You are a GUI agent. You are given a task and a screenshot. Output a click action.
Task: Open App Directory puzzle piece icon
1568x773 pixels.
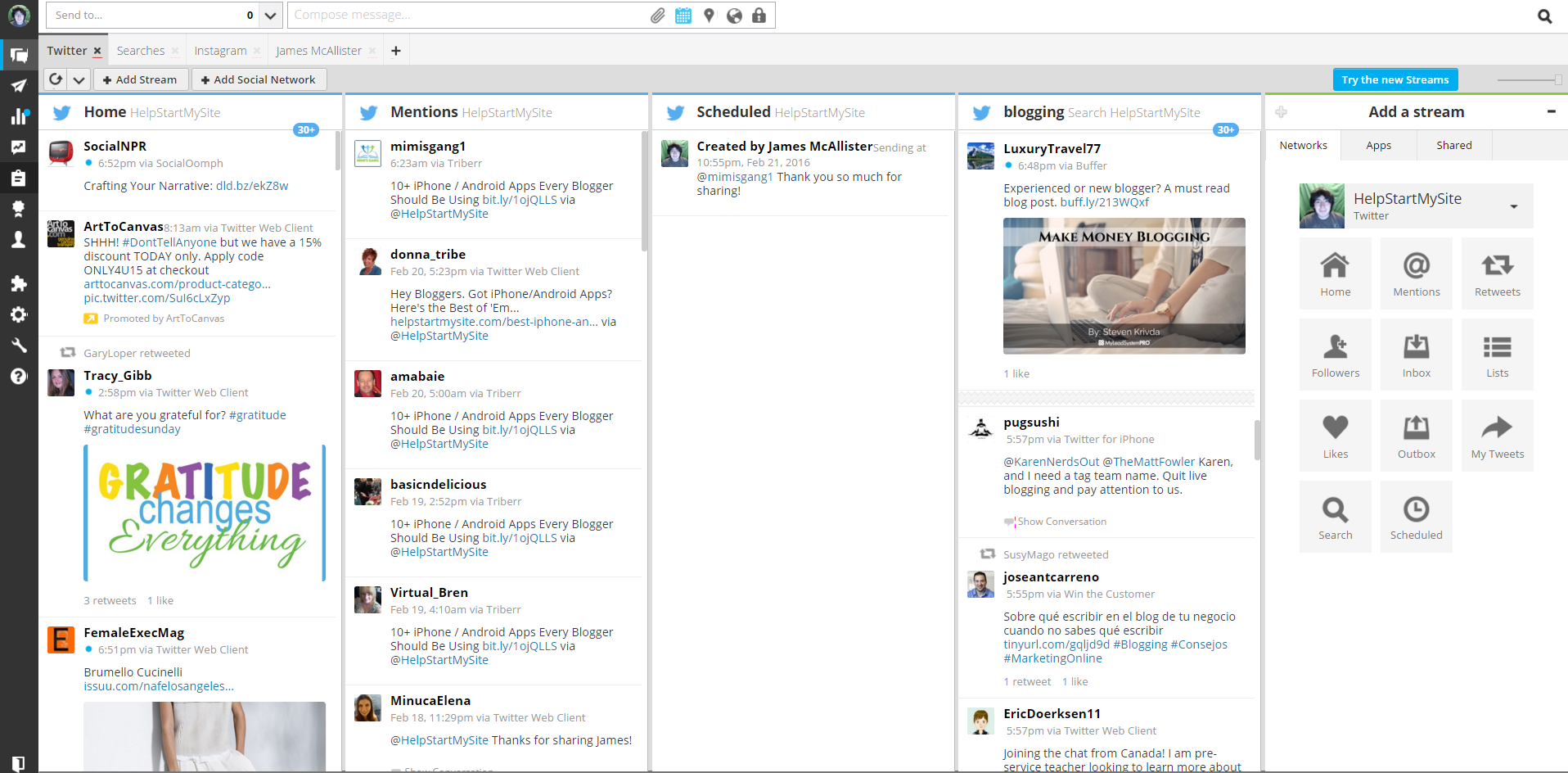tap(19, 283)
